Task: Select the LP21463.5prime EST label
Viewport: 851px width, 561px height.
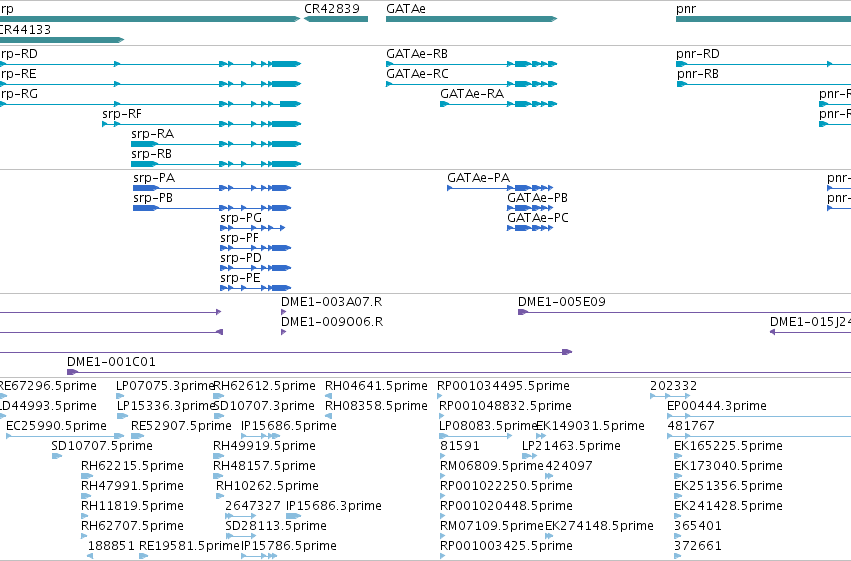Action: tap(571, 446)
